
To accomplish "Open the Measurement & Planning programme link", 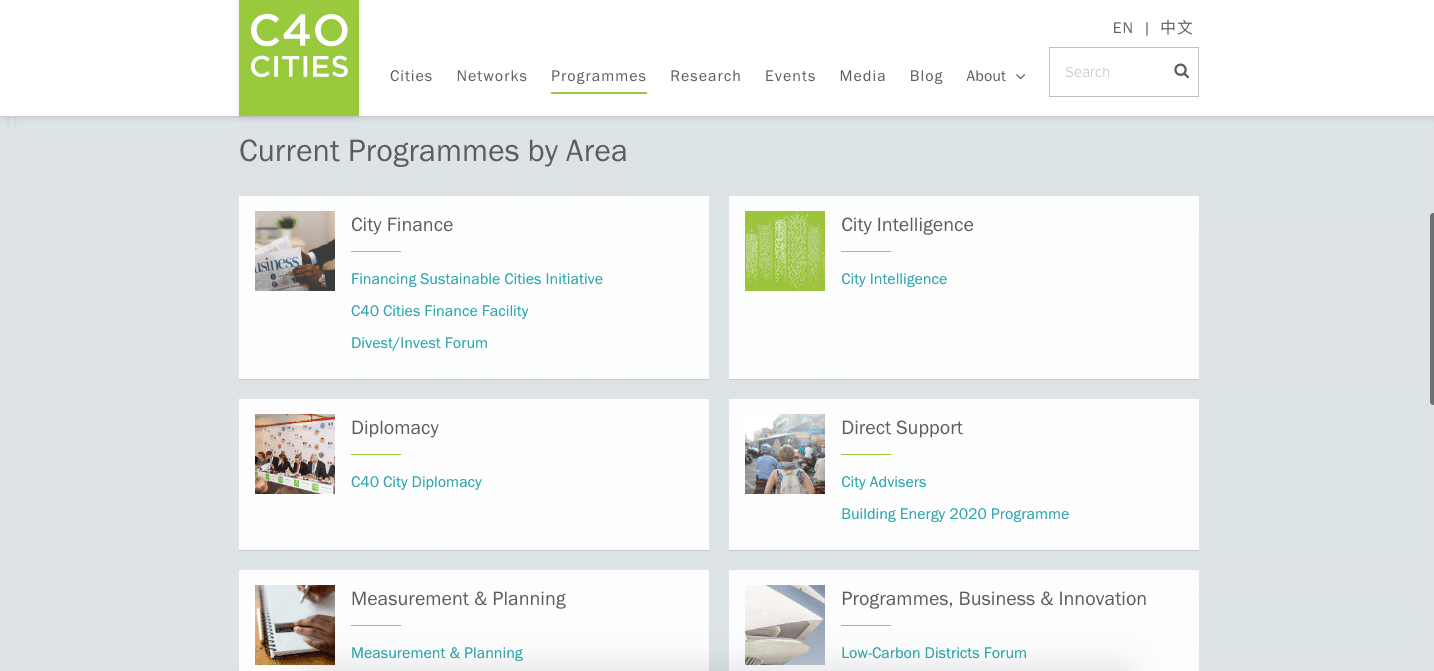I will tap(437, 653).
